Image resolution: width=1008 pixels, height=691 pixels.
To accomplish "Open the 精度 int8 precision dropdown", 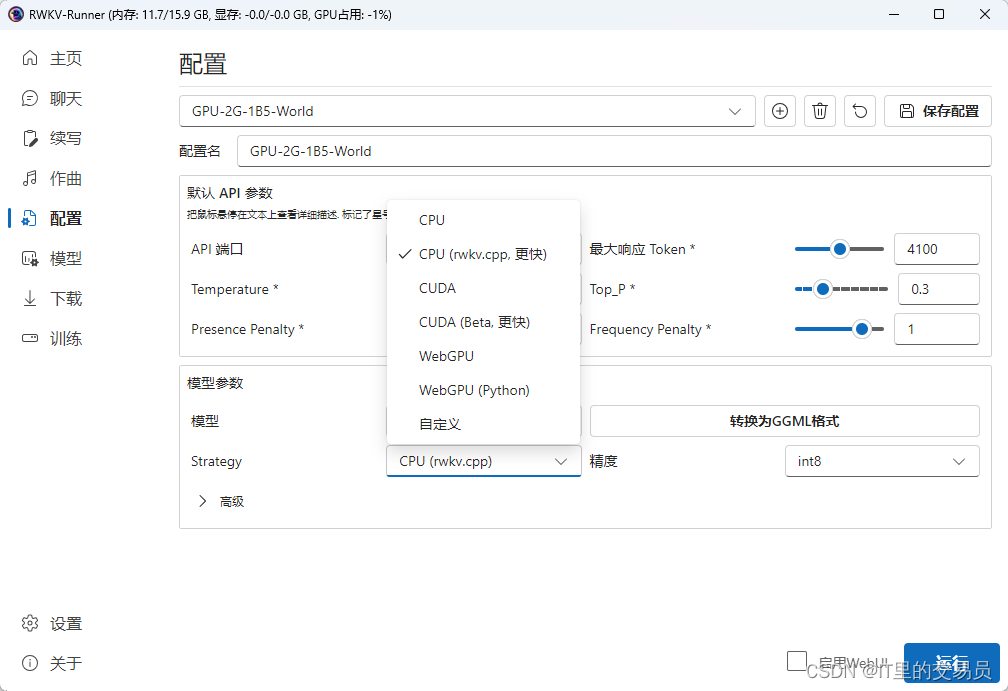I will pyautogui.click(x=882, y=461).
